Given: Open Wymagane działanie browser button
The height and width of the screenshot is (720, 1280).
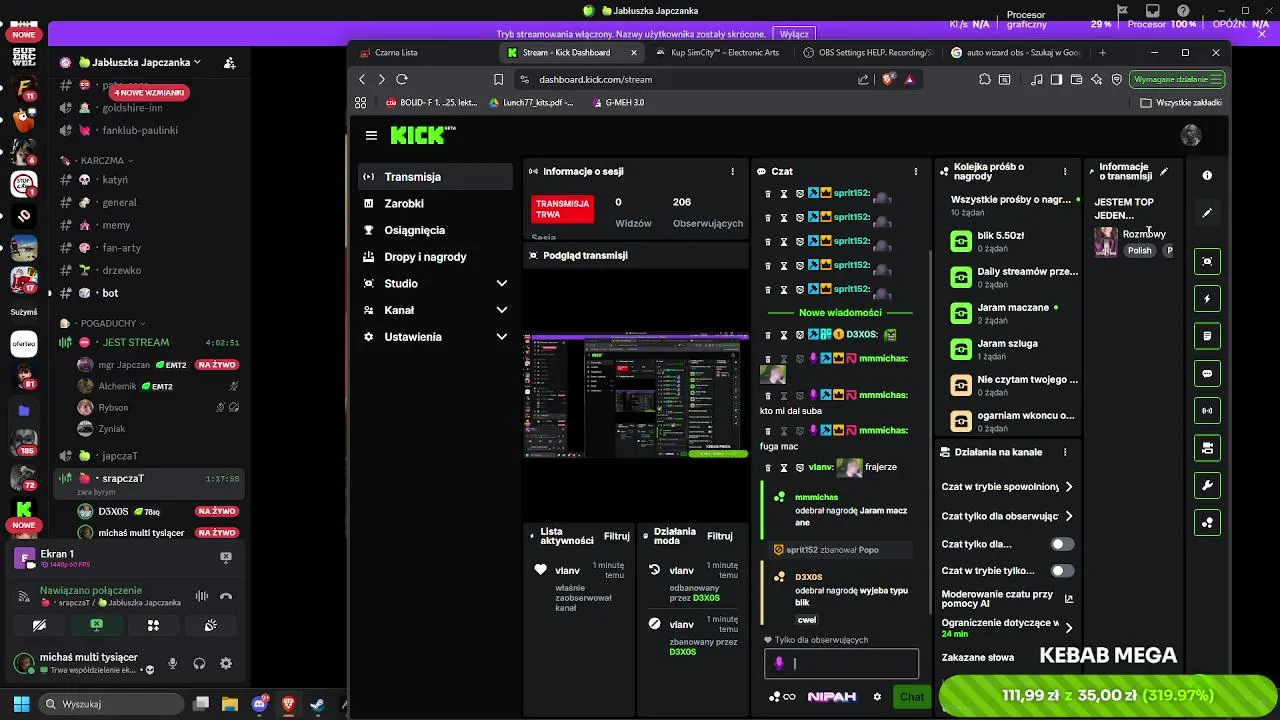Looking at the screenshot, I should point(1177,79).
